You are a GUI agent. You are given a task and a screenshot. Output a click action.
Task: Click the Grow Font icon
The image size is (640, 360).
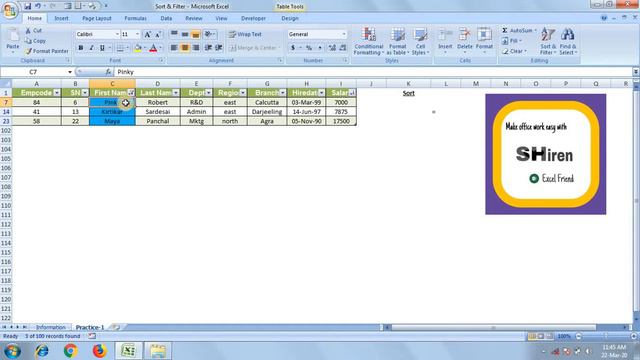pyautogui.click(x=148, y=35)
